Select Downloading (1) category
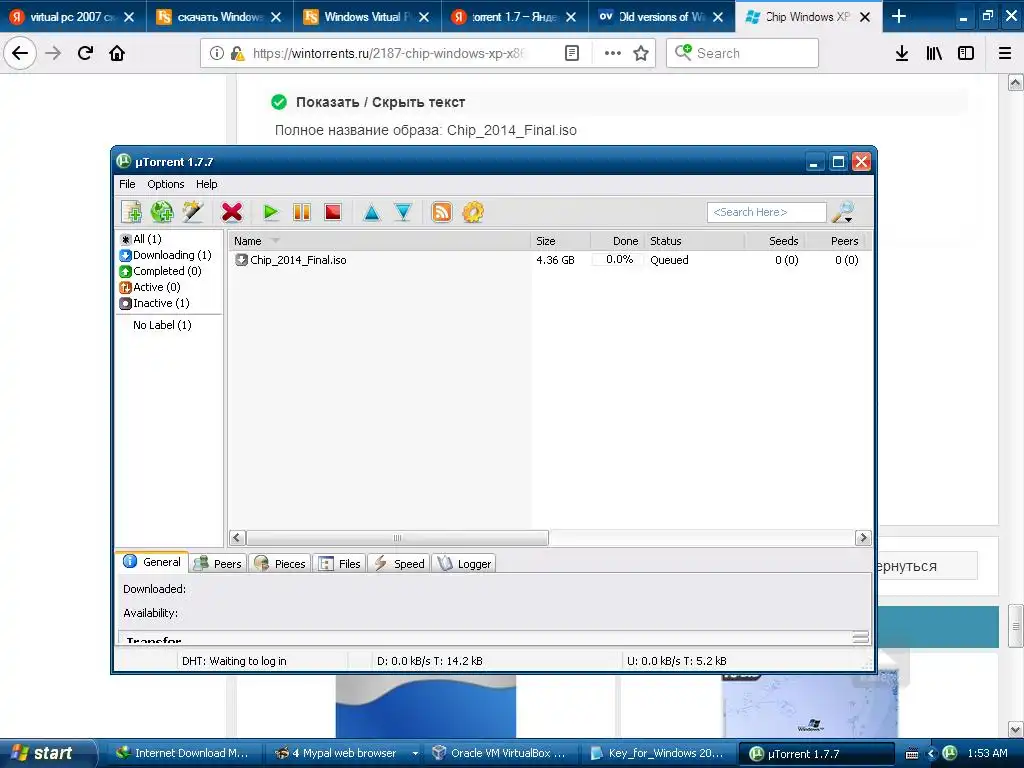 [x=166, y=255]
